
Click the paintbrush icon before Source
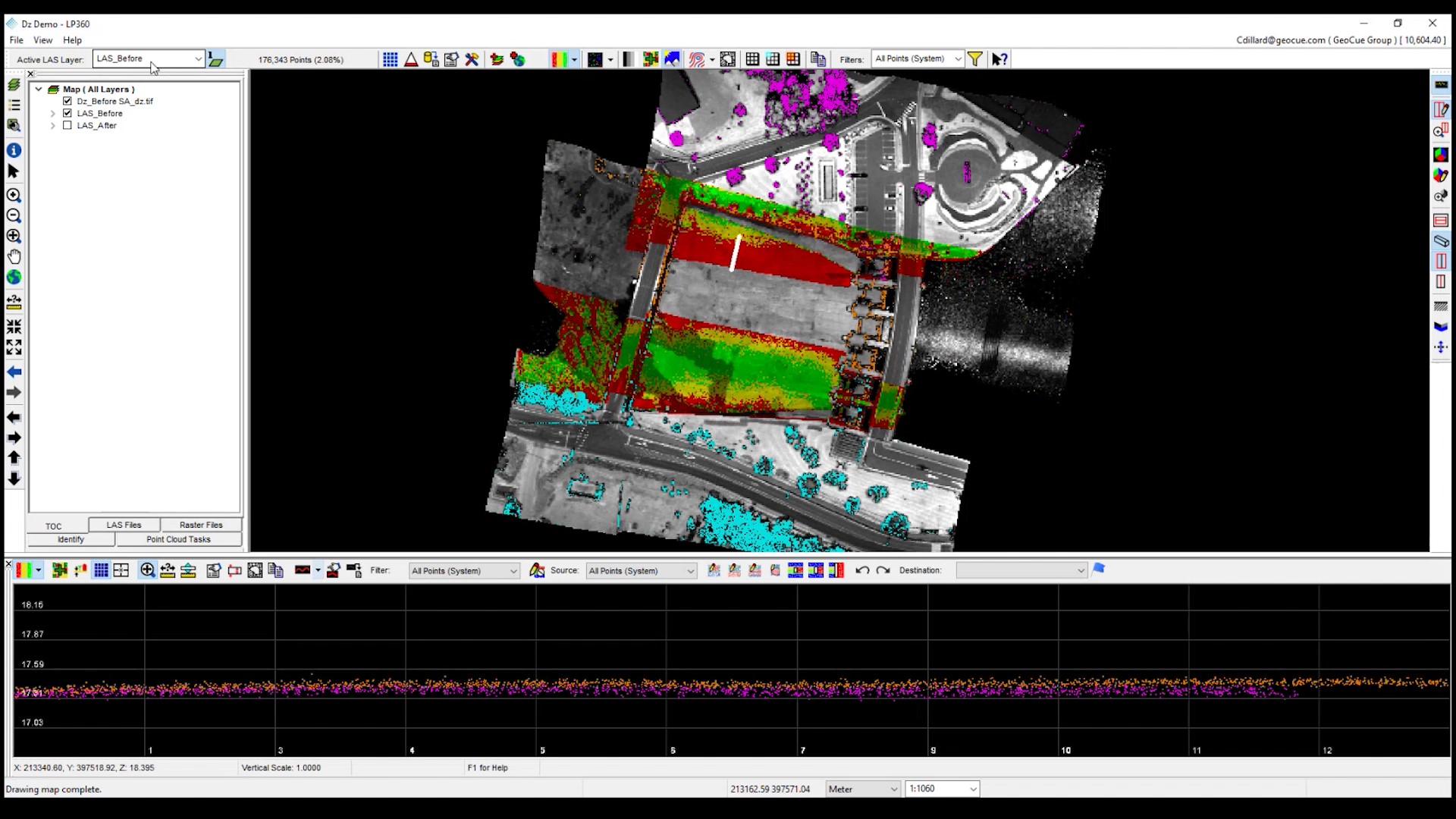[x=537, y=570]
